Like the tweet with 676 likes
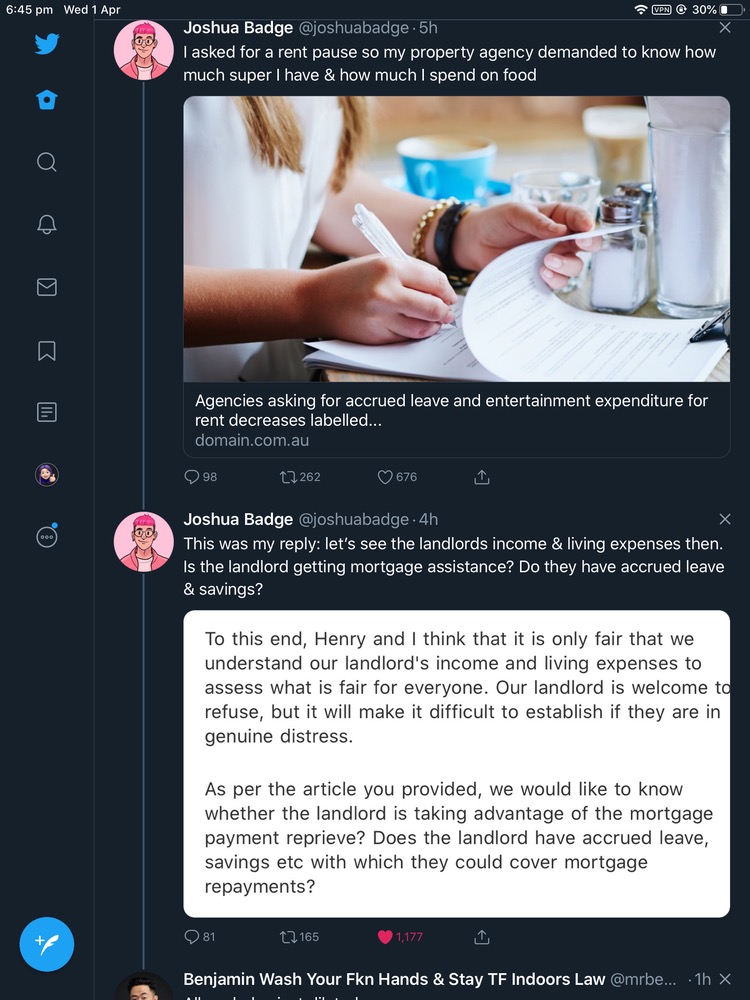The height and width of the screenshot is (1000, 750). (x=385, y=477)
